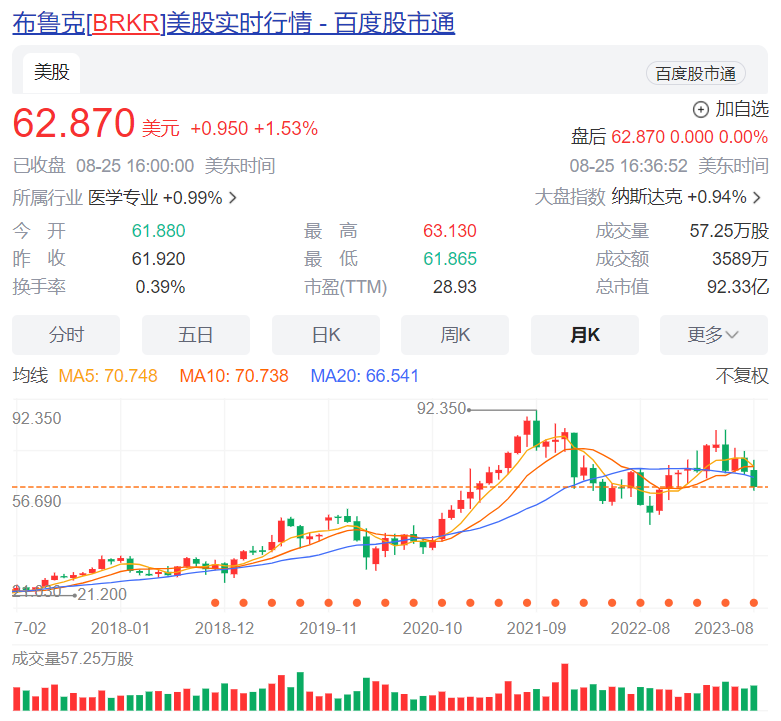Click the plus icon beside 加自选
This screenshot has width=781, height=721.
(x=701, y=110)
